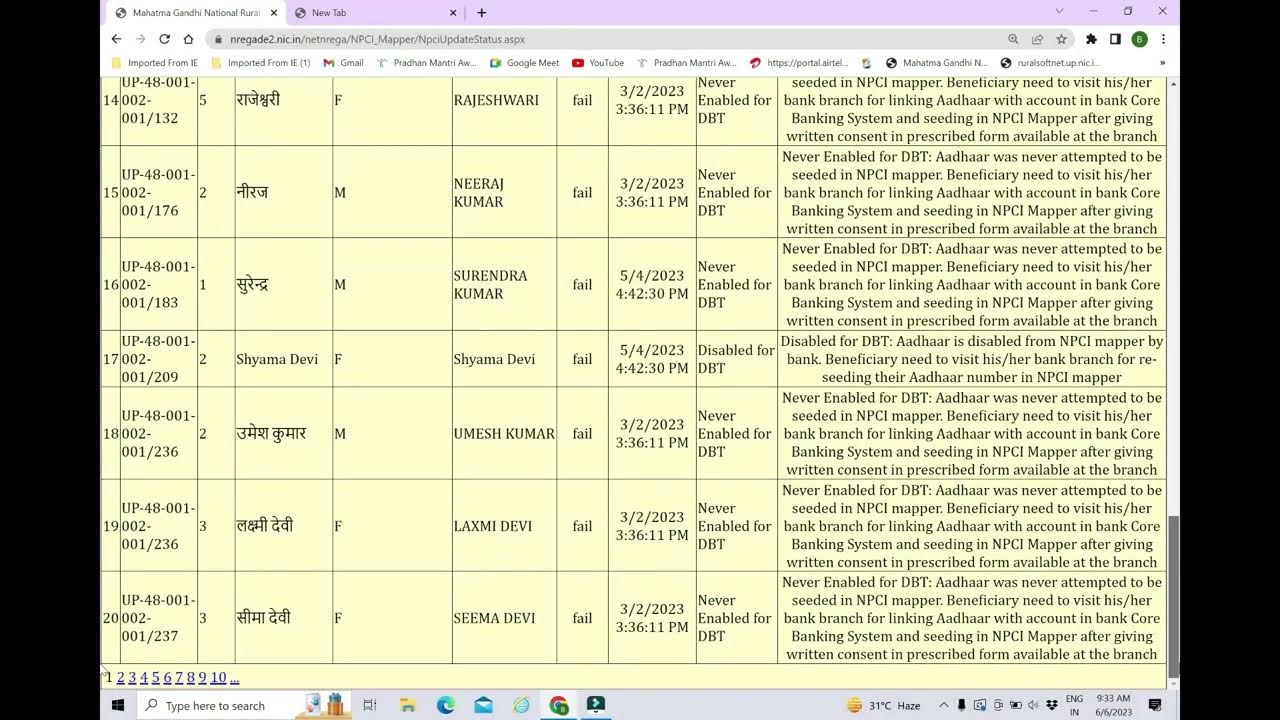This screenshot has width=1280, height=720.
Task: Open the Imported From IE bookmark folder
Action: pyautogui.click(x=155, y=63)
